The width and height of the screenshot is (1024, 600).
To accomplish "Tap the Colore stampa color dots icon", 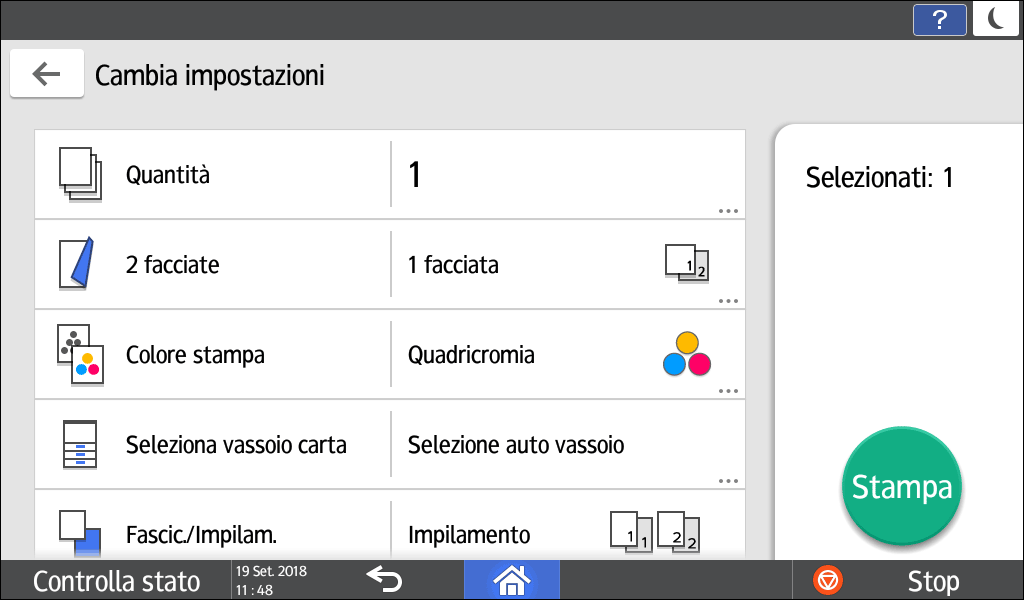I will point(80,354).
